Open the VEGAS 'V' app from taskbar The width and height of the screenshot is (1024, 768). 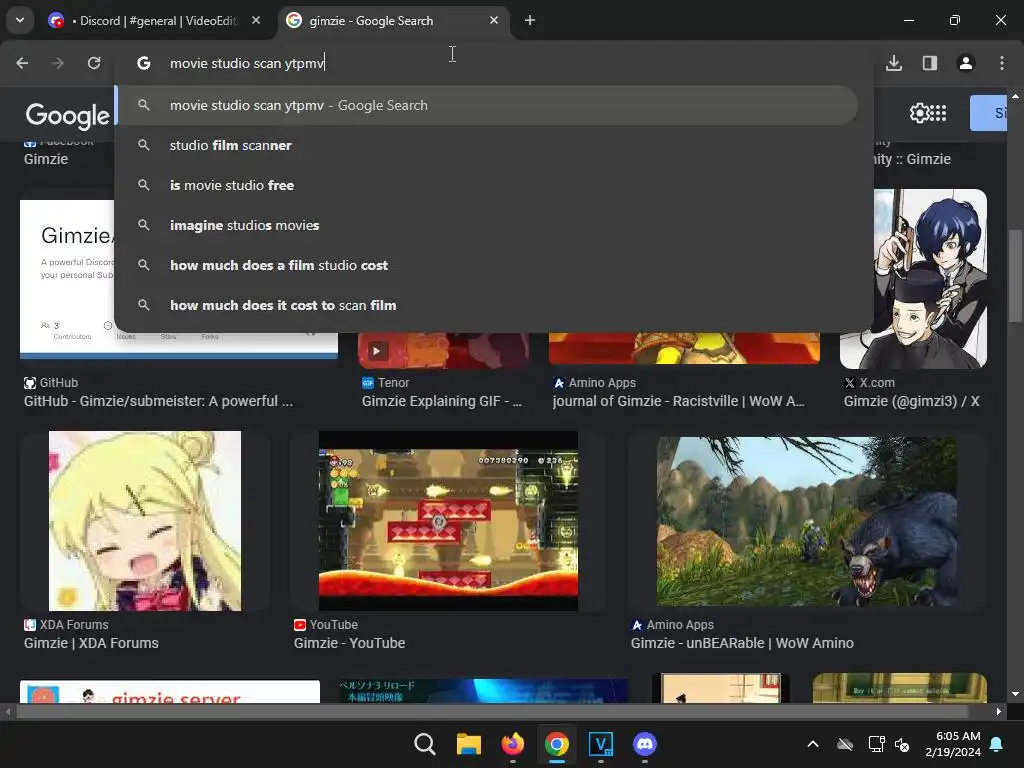point(601,744)
